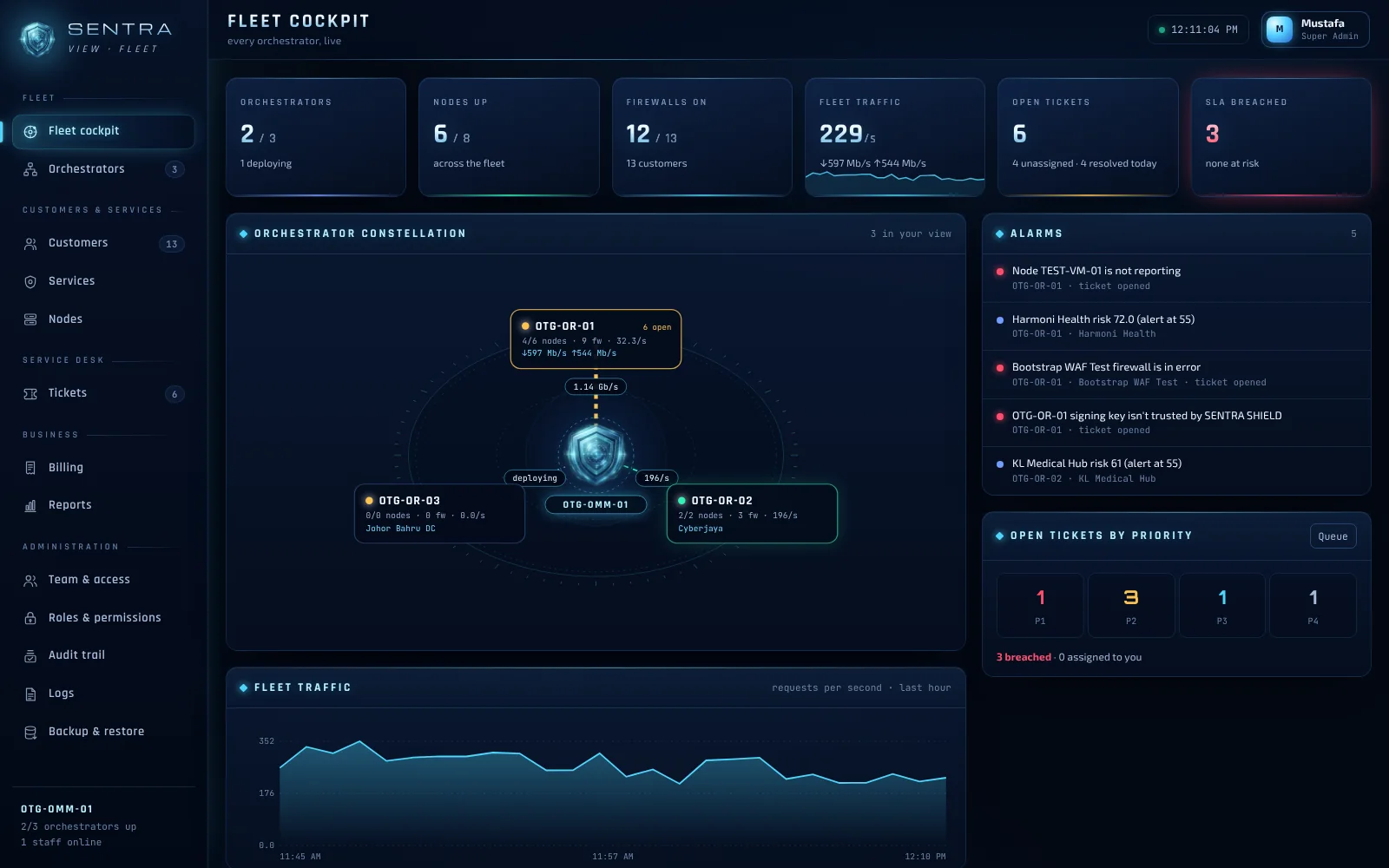Click the 3 breached text
This screenshot has height=868, width=1389.
tap(1024, 658)
